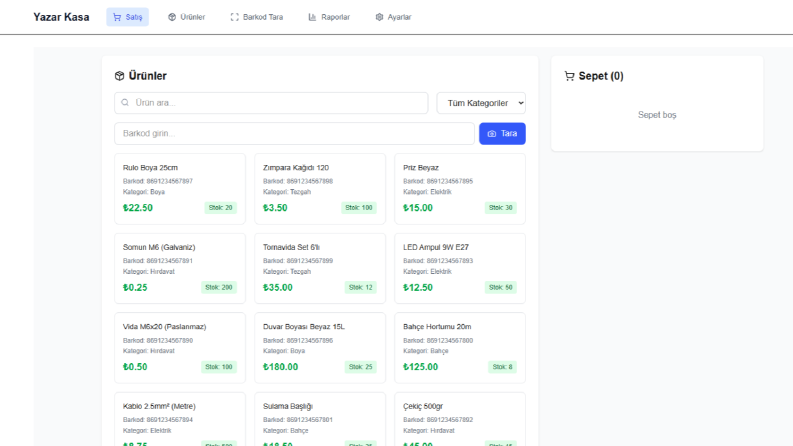The width and height of the screenshot is (793, 446).
Task: Click the Stok: 20 badge
Action: click(x=221, y=208)
